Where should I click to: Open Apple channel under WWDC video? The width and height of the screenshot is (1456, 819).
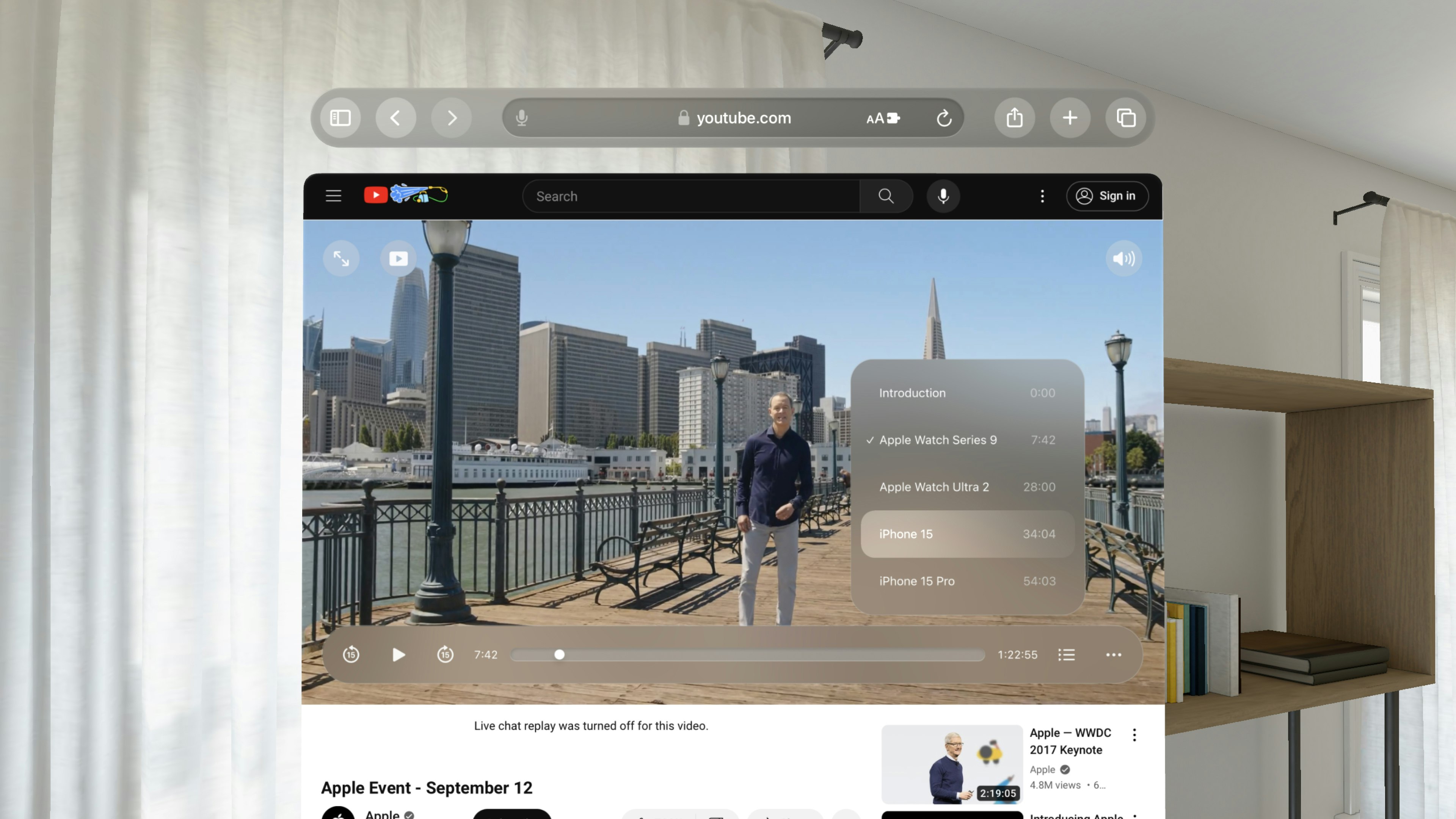pos(1042,769)
